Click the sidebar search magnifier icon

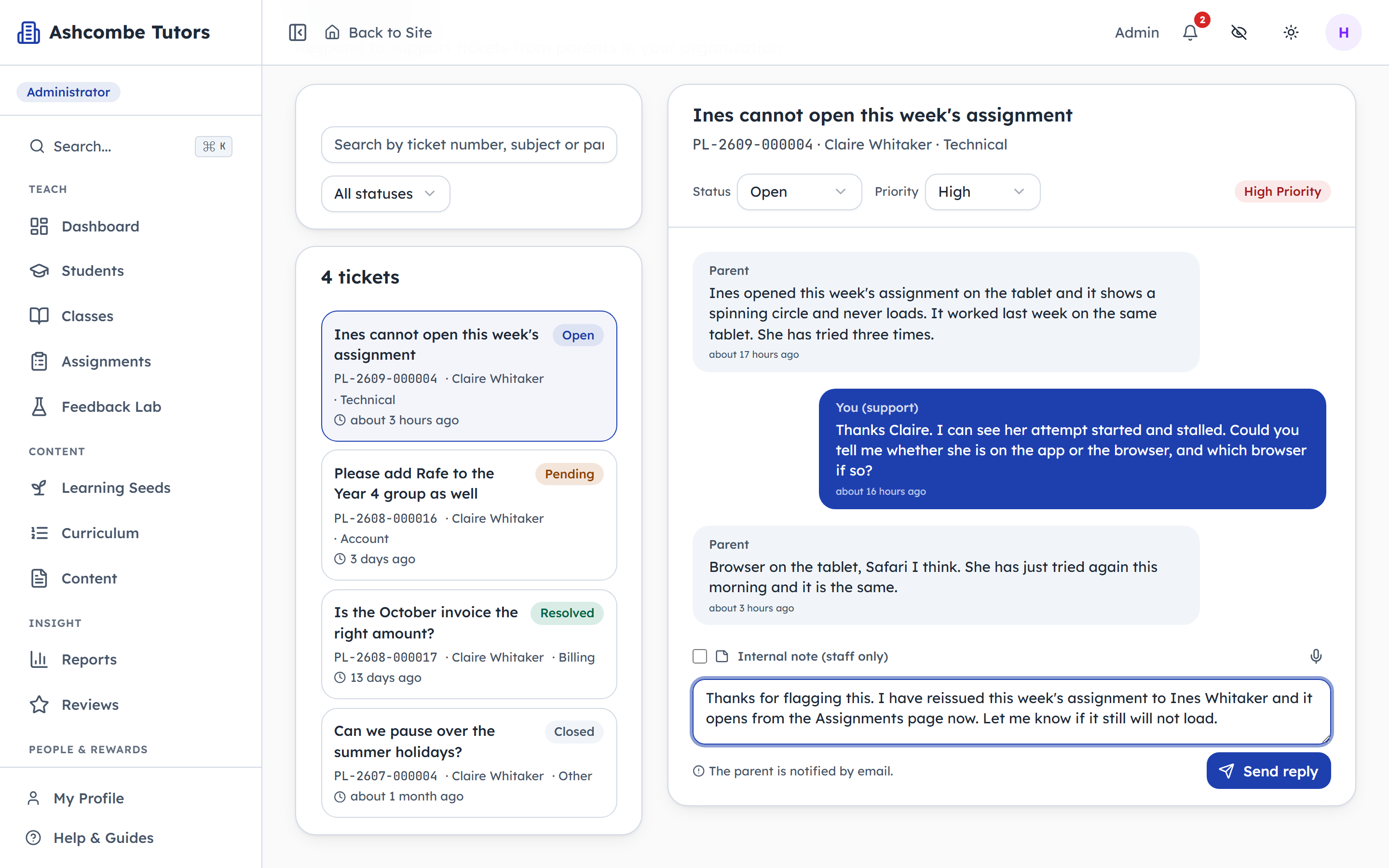click(37, 147)
